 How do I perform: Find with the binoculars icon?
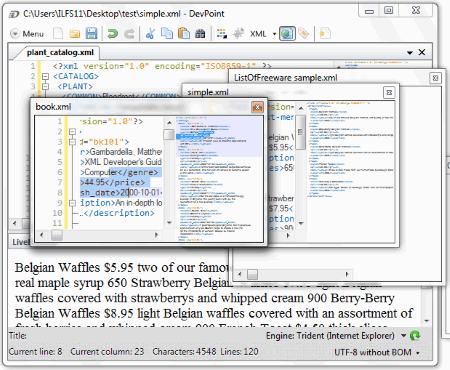pos(200,34)
